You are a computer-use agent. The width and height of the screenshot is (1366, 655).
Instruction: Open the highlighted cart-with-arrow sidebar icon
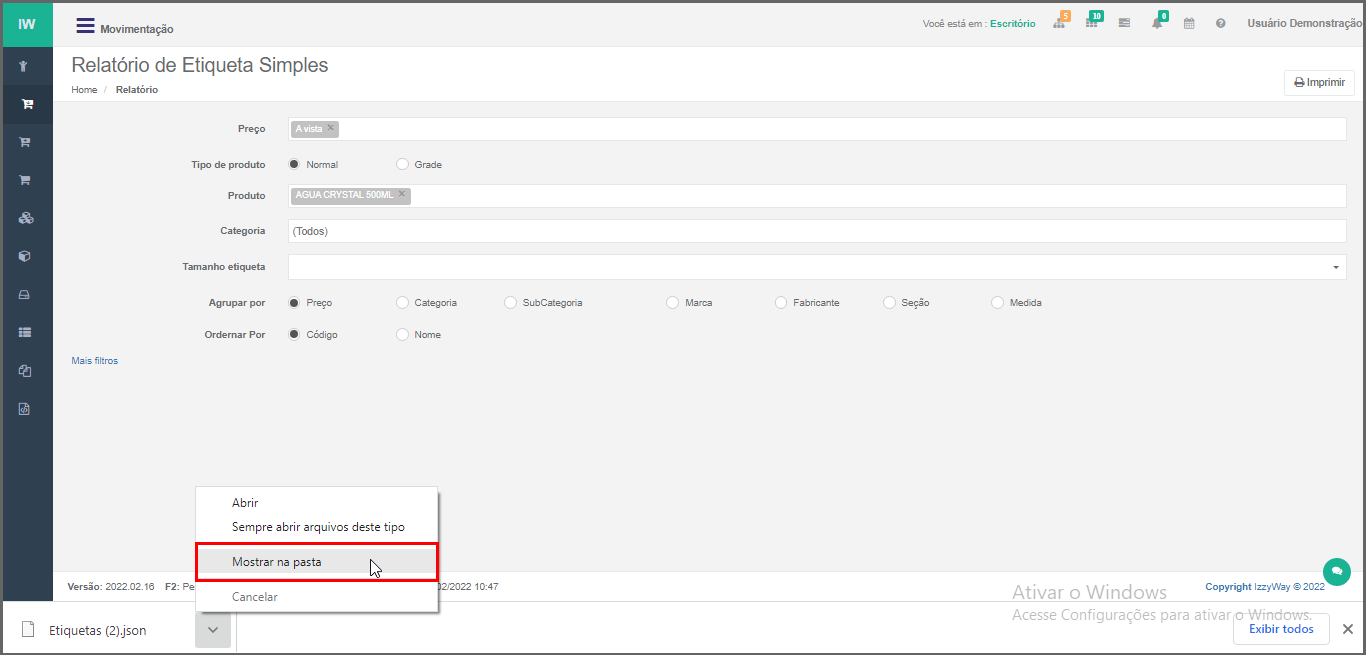click(26, 104)
